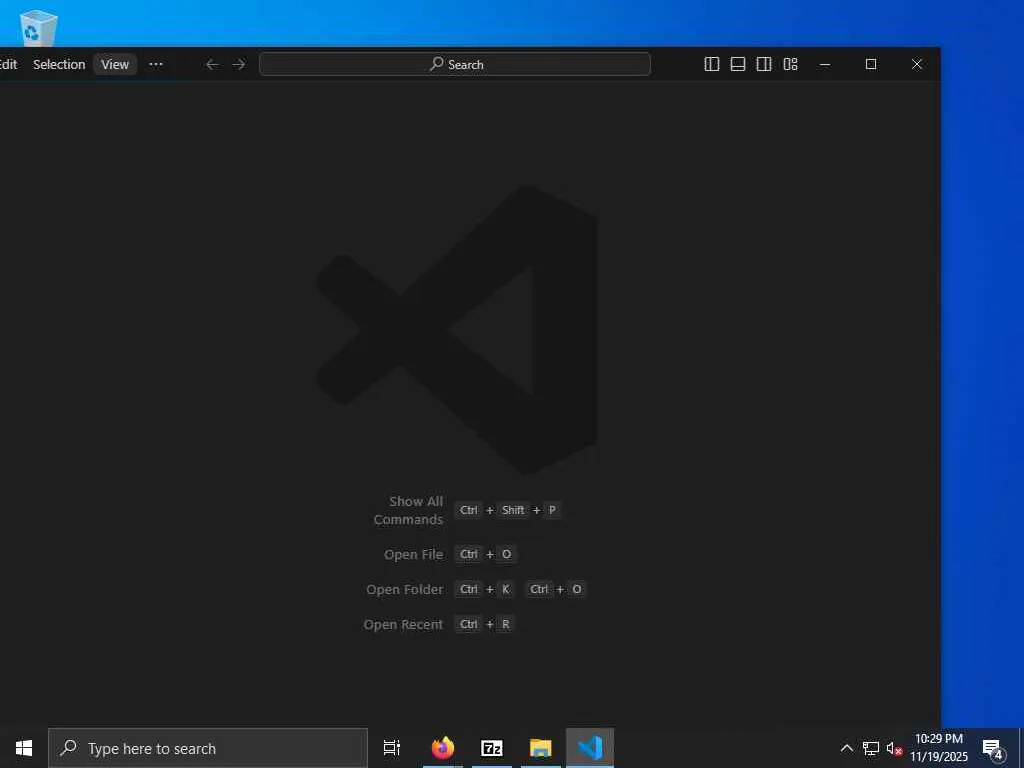Click the 'R' key hint for Open Recent
This screenshot has height=768, width=1024.
pyautogui.click(x=505, y=624)
